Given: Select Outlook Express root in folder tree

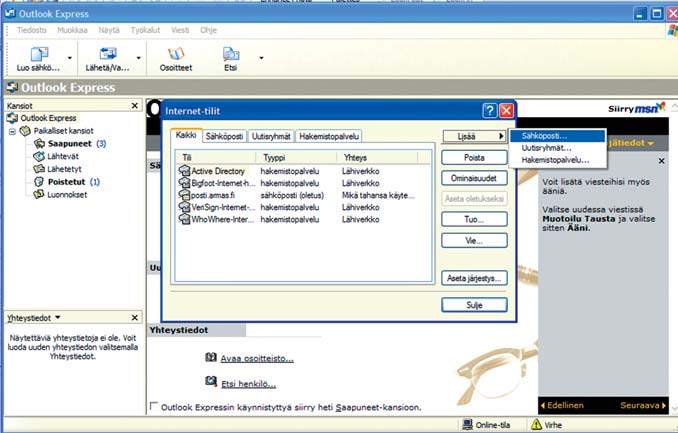Looking at the screenshot, I should 48,118.
